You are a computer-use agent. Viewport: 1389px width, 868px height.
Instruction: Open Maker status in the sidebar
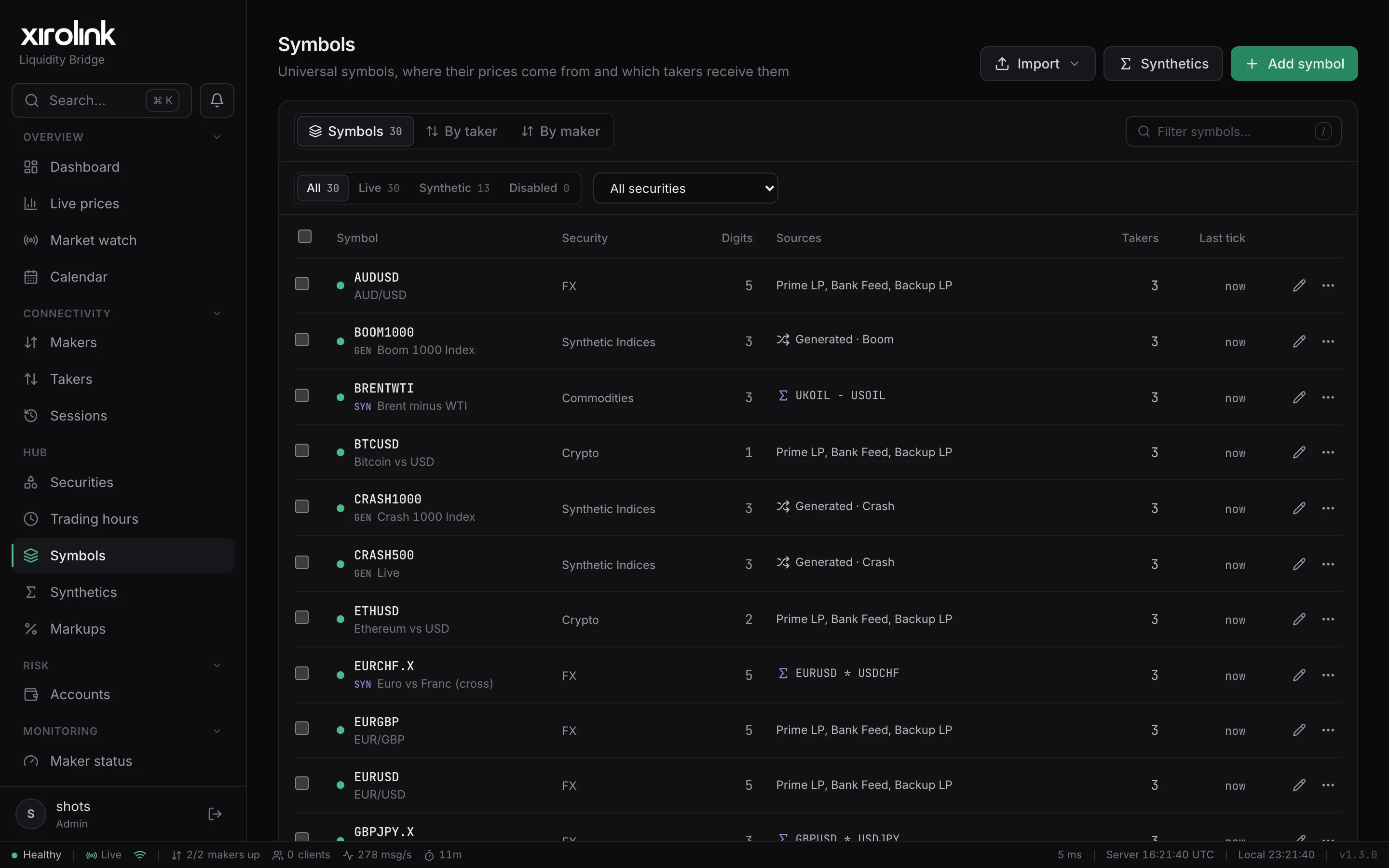(x=123, y=761)
